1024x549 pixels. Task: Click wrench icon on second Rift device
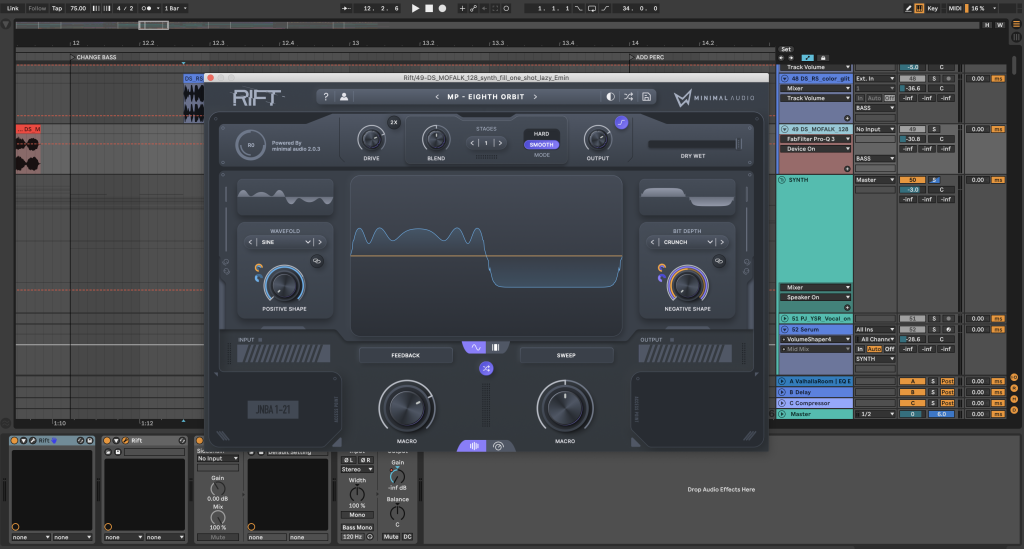(125, 441)
